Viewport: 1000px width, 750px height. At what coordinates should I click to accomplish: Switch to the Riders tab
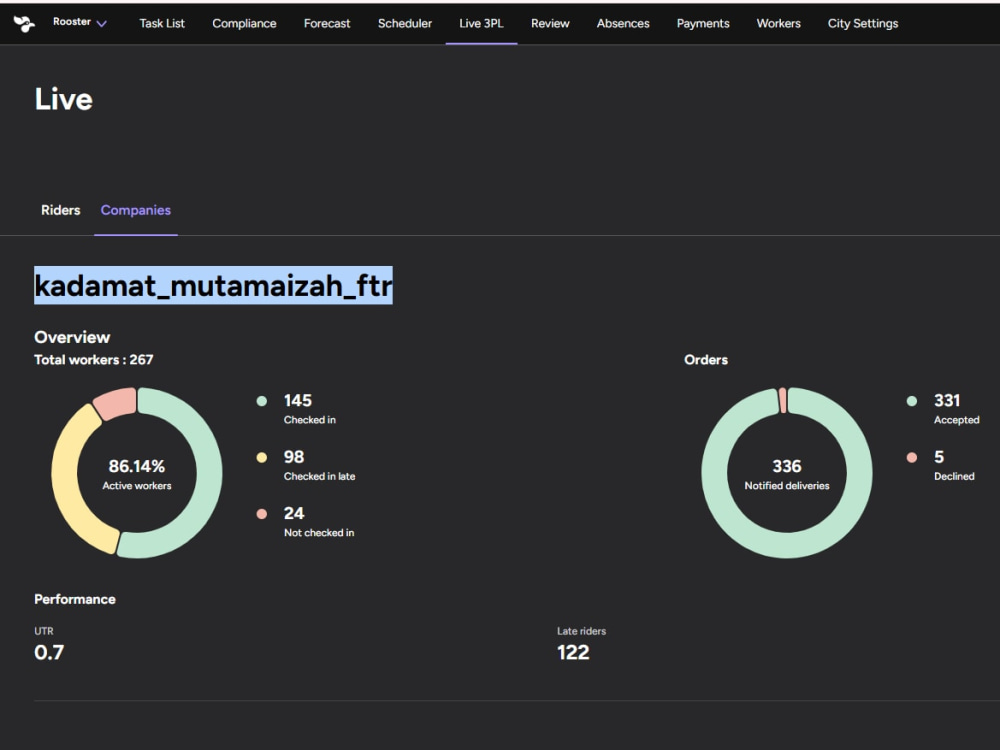(x=61, y=210)
